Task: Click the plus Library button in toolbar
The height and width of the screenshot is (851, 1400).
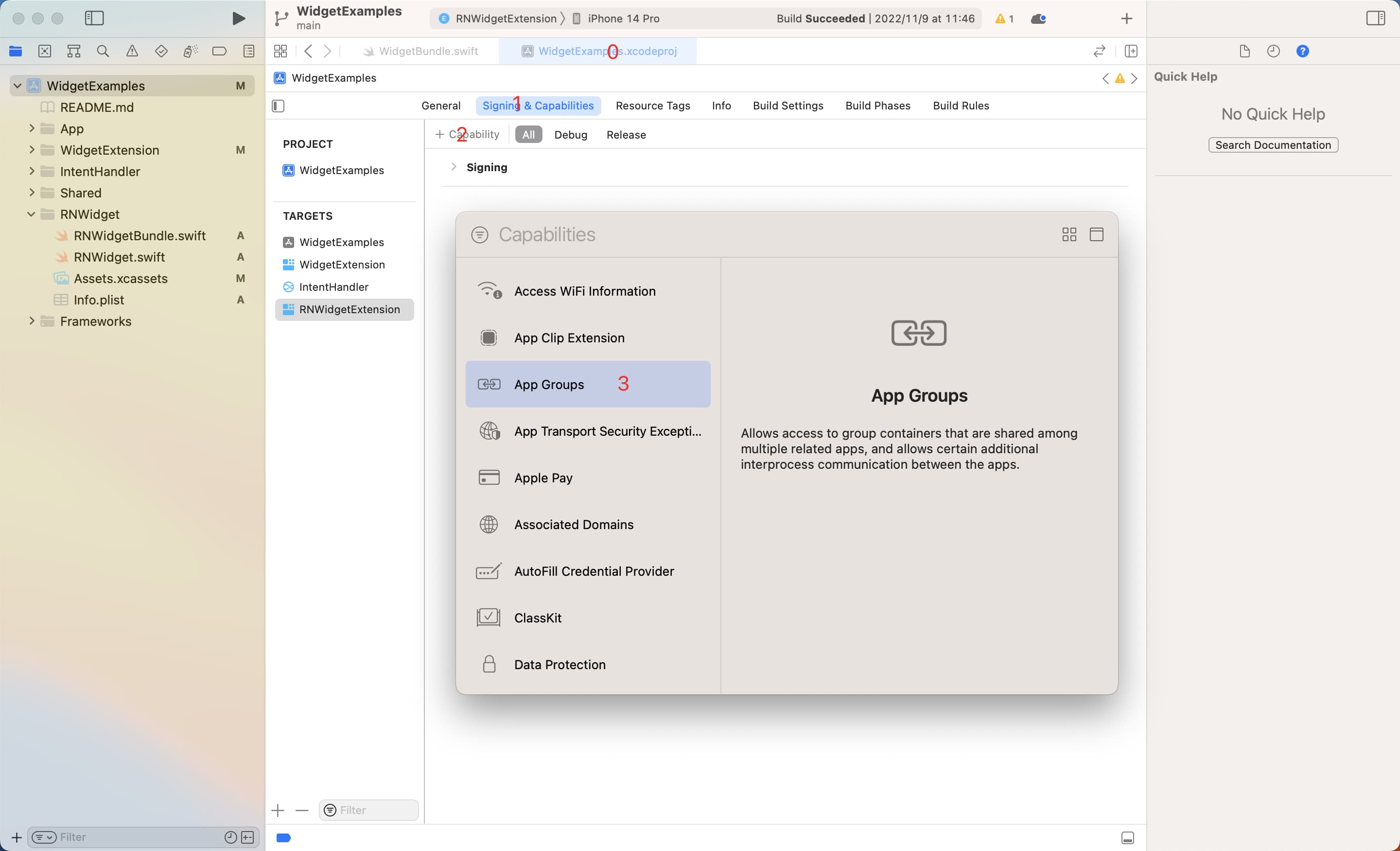Action: [1127, 19]
